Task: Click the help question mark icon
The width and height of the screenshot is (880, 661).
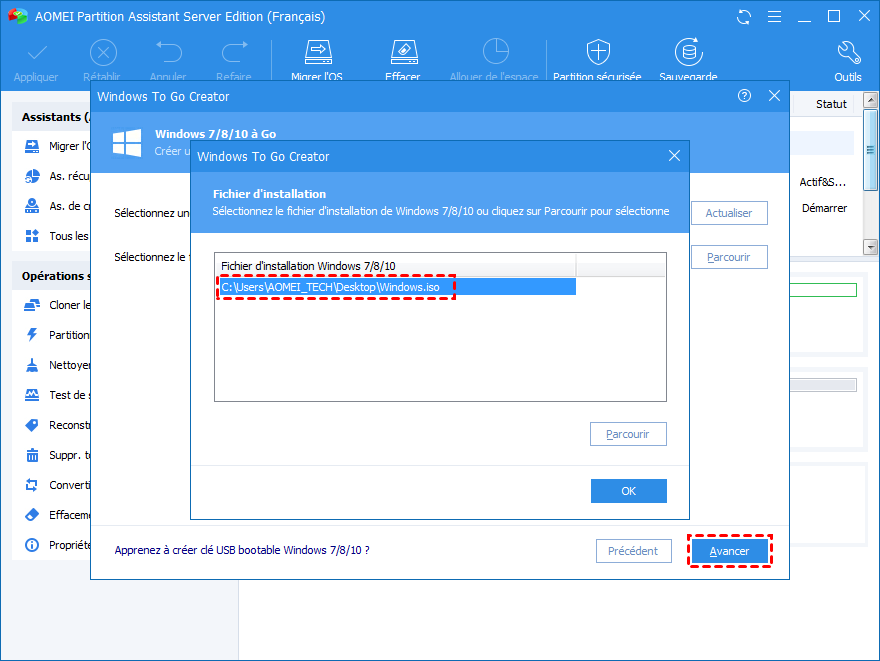Action: click(744, 96)
